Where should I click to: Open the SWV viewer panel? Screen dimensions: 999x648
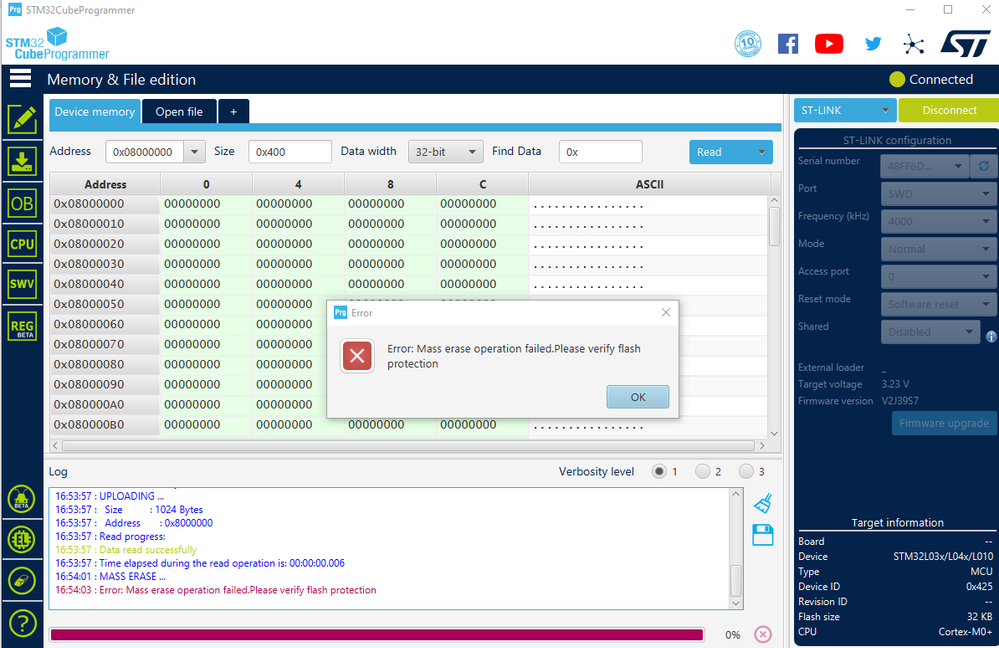coord(22,284)
